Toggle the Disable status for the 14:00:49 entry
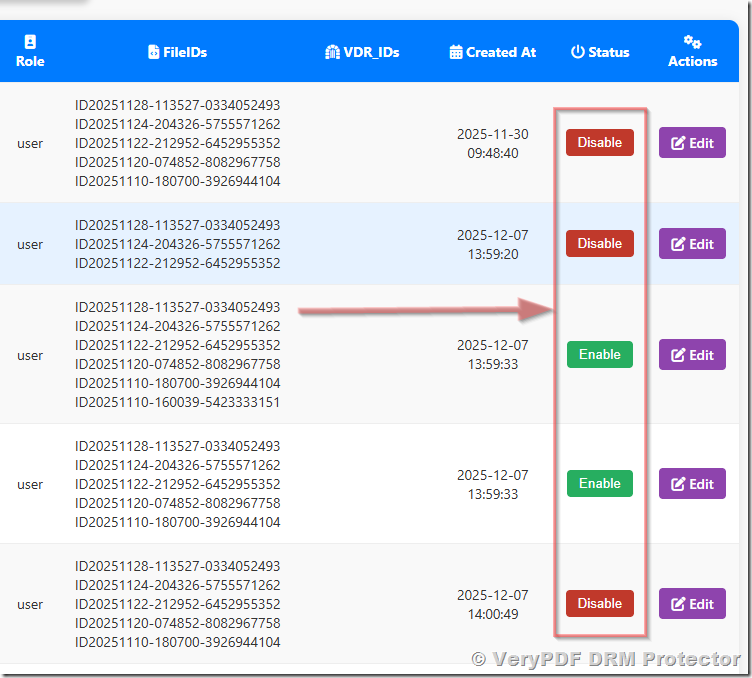Screen dimensions: 752x678 (x=599, y=604)
